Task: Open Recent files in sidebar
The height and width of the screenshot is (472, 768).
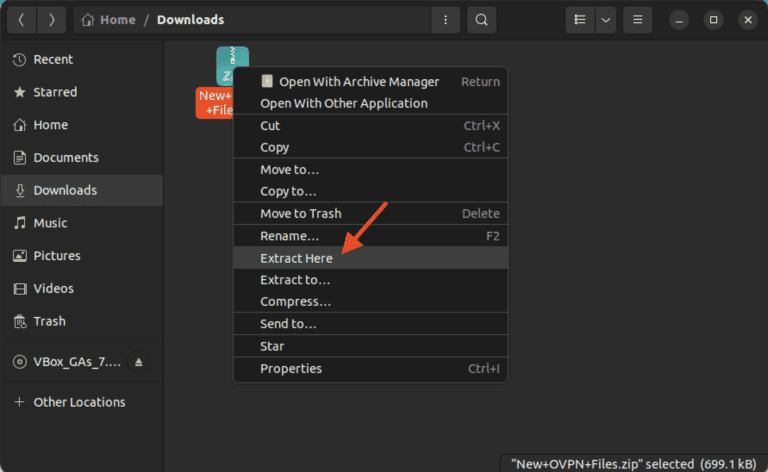Action: (x=53, y=60)
